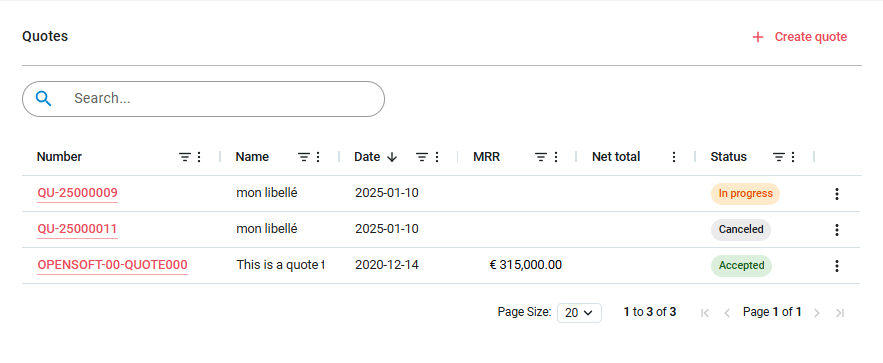Image resolution: width=883 pixels, height=363 pixels.
Task: Open the Status column three-dot menu
Action: tap(793, 157)
